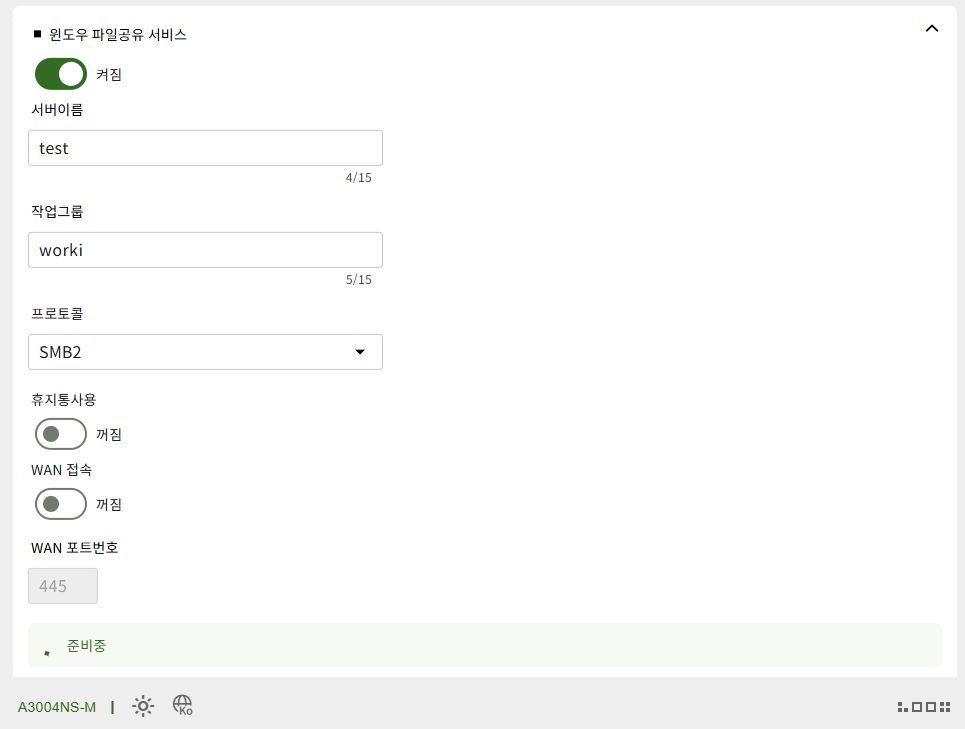Click the 준비중 status bar
965x729 pixels.
pyautogui.click(x=485, y=645)
